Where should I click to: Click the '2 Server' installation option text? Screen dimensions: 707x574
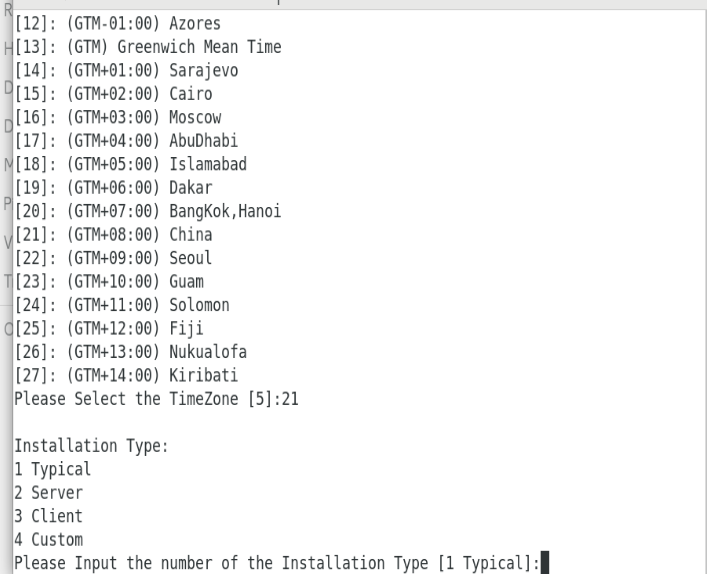tap(48, 492)
